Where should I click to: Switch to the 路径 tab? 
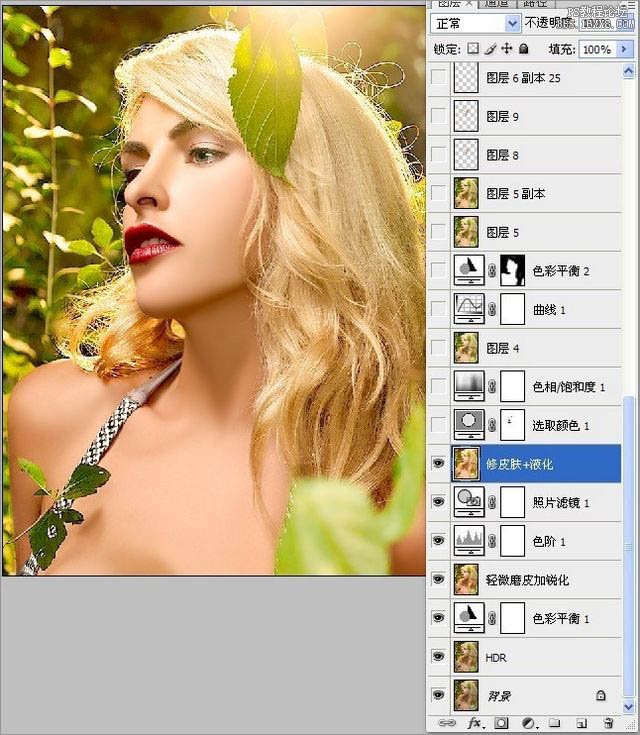tap(535, 4)
